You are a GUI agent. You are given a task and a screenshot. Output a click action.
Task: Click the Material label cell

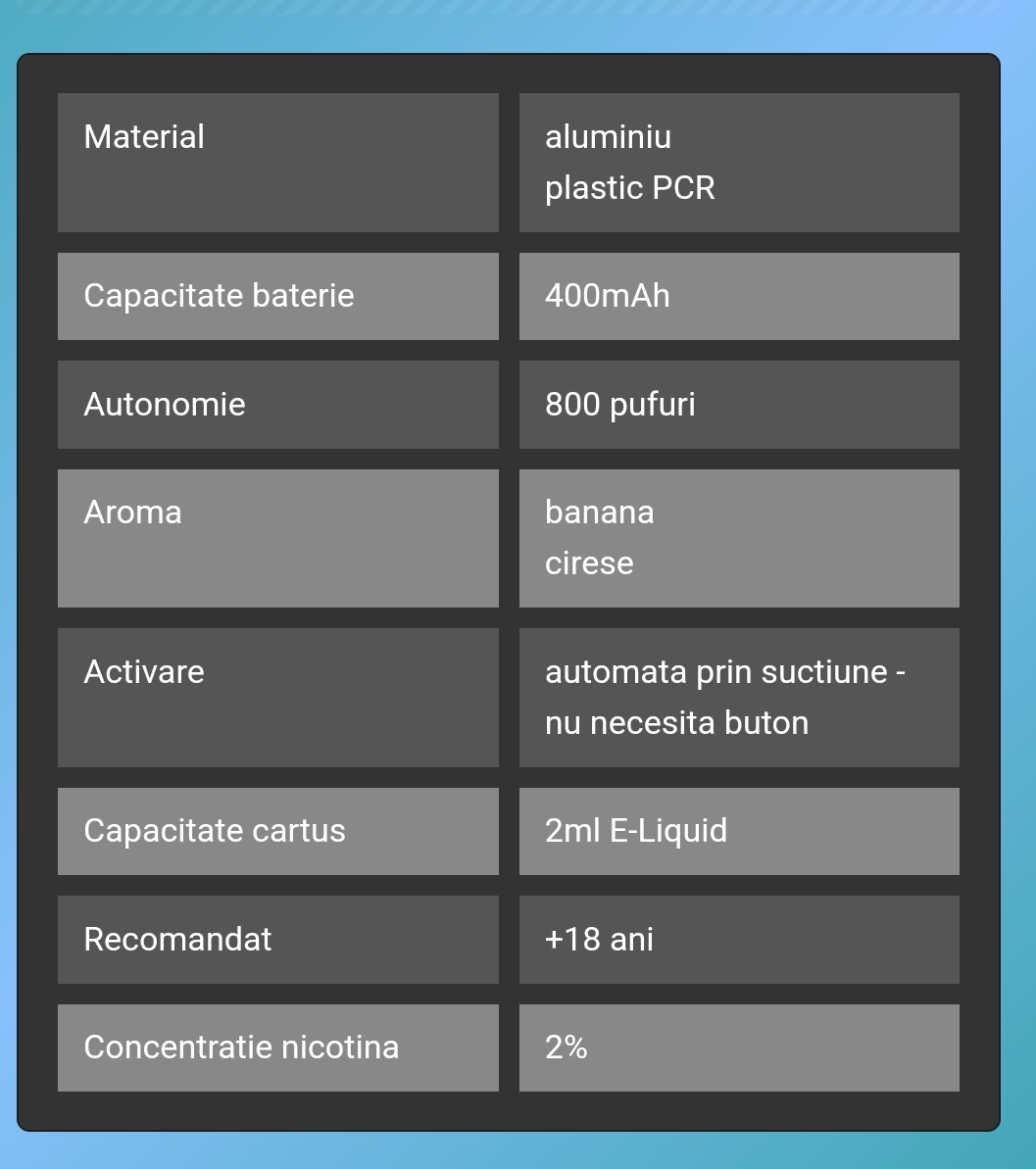278,163
